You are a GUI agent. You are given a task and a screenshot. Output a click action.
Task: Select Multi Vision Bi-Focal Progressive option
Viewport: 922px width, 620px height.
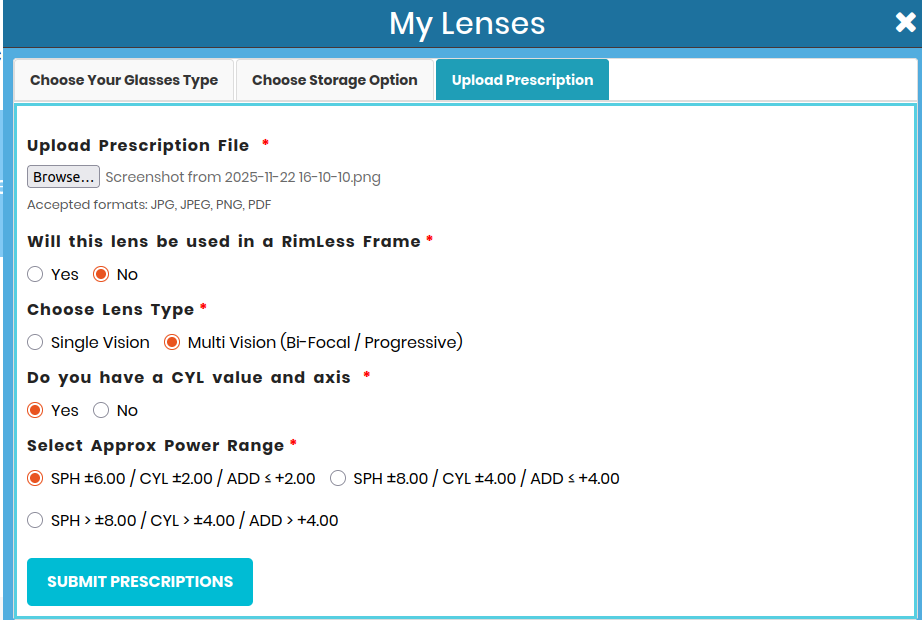point(171,342)
